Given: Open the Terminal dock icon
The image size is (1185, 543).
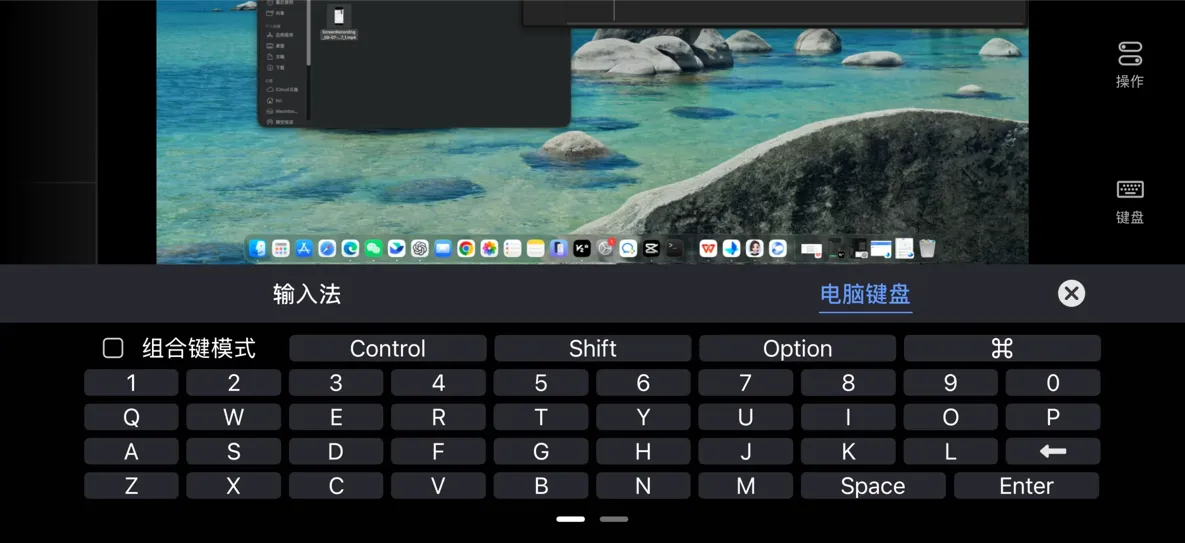Looking at the screenshot, I should [x=674, y=248].
